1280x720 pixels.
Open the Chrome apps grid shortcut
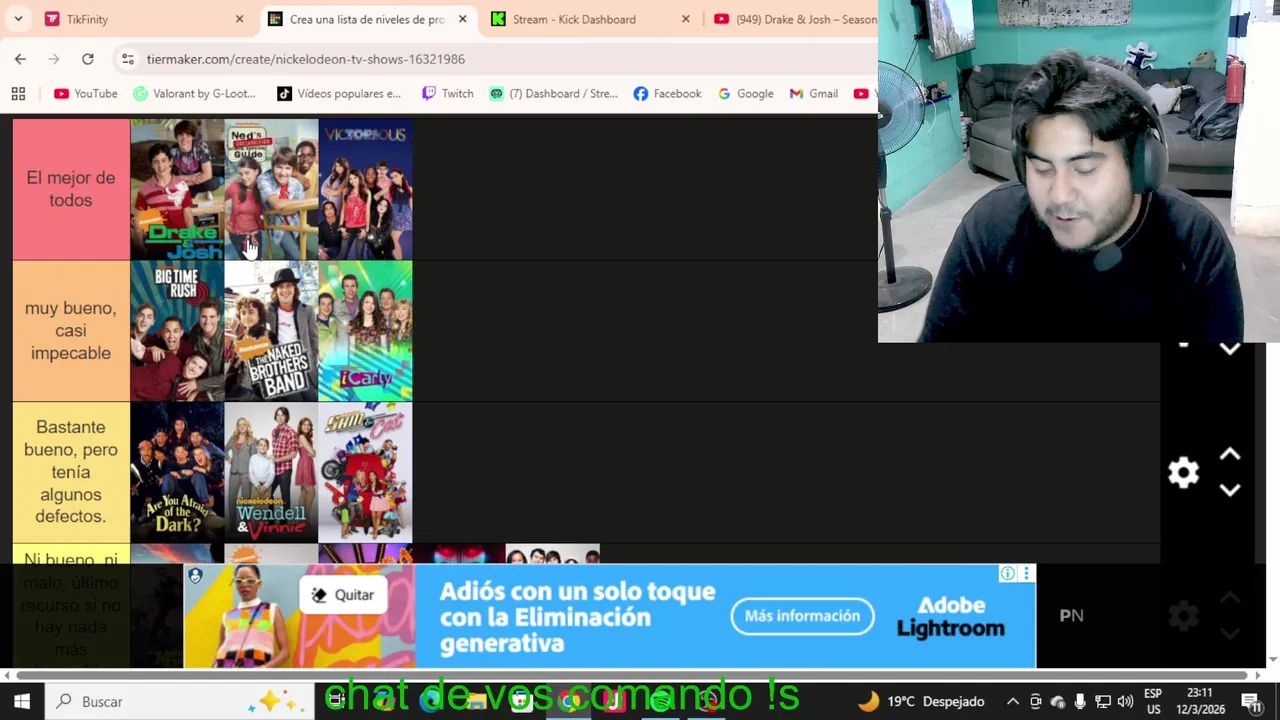(18, 94)
